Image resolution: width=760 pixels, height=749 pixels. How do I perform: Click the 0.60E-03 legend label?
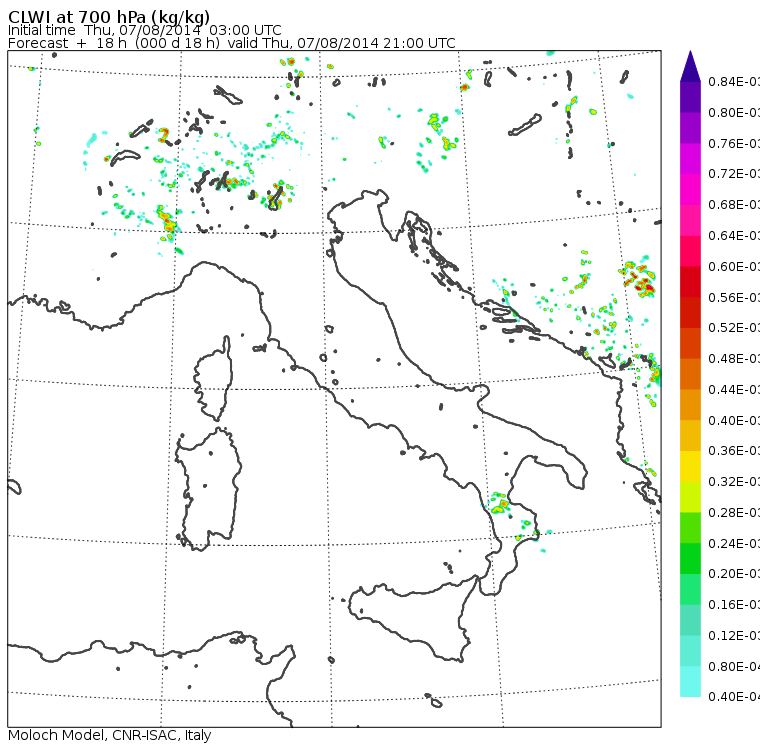pyautogui.click(x=734, y=267)
